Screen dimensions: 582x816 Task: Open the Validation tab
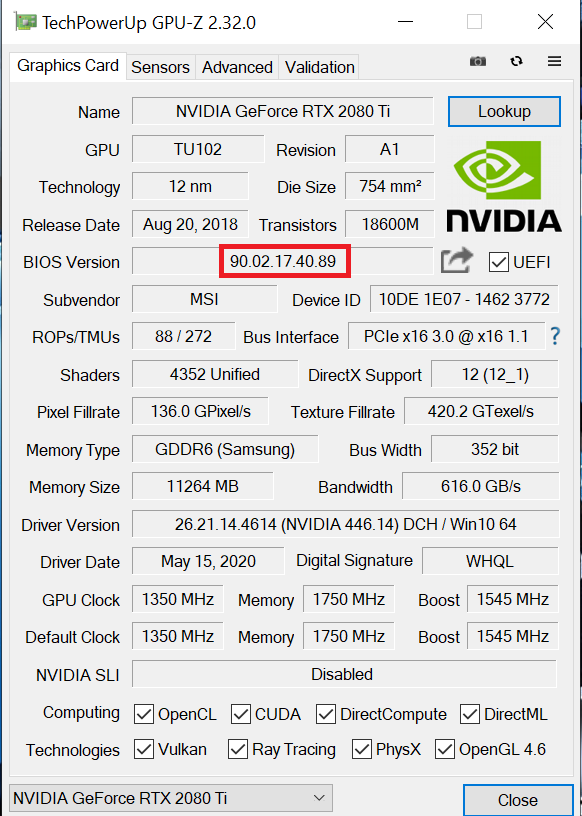(x=320, y=67)
